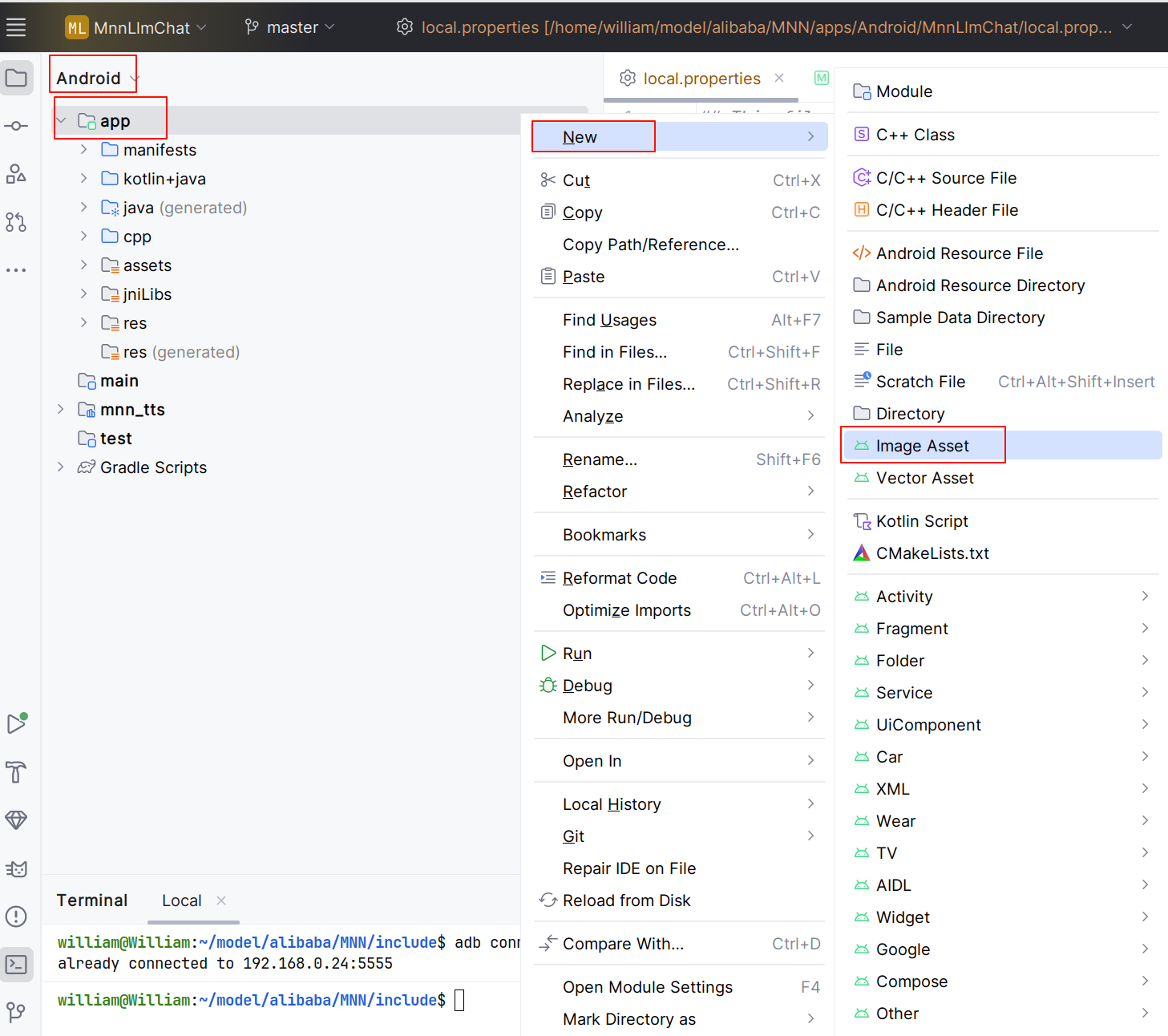Show more tool windows ellipsis icon
This screenshot has height=1036, width=1168.
pyautogui.click(x=16, y=270)
